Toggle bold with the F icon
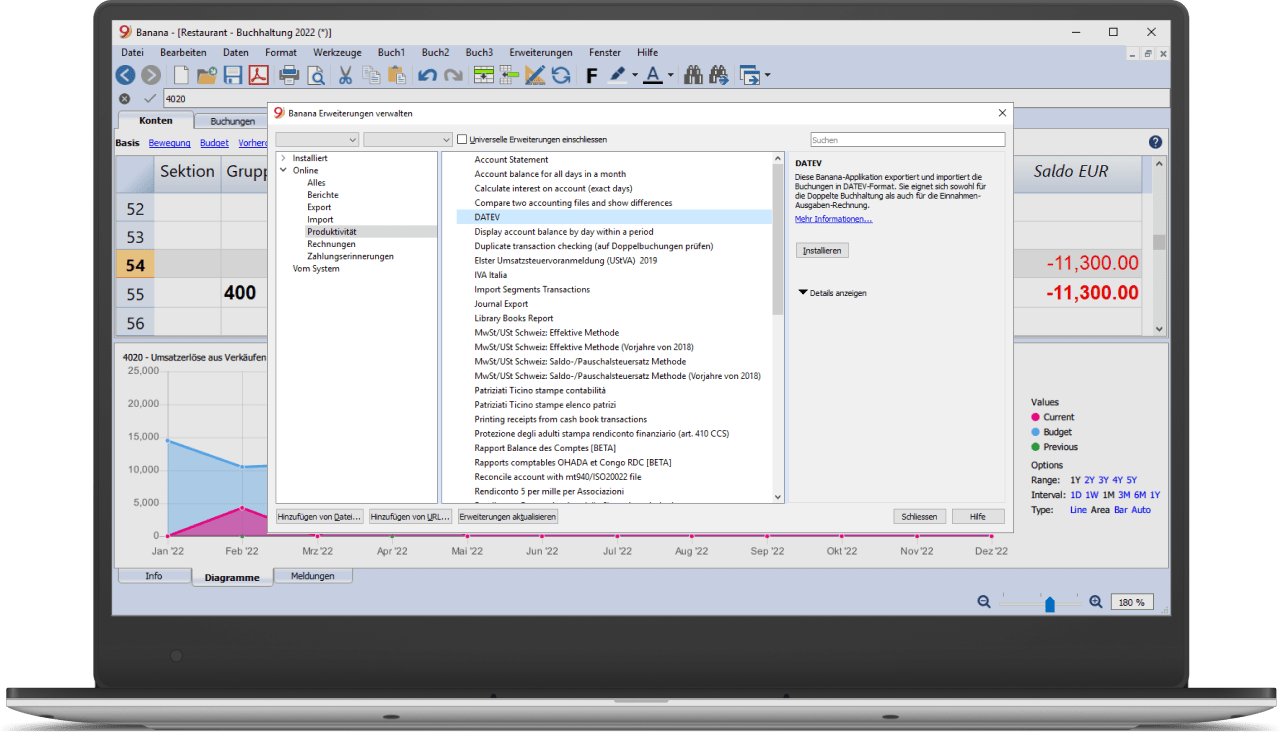The image size is (1280, 732). click(x=591, y=75)
